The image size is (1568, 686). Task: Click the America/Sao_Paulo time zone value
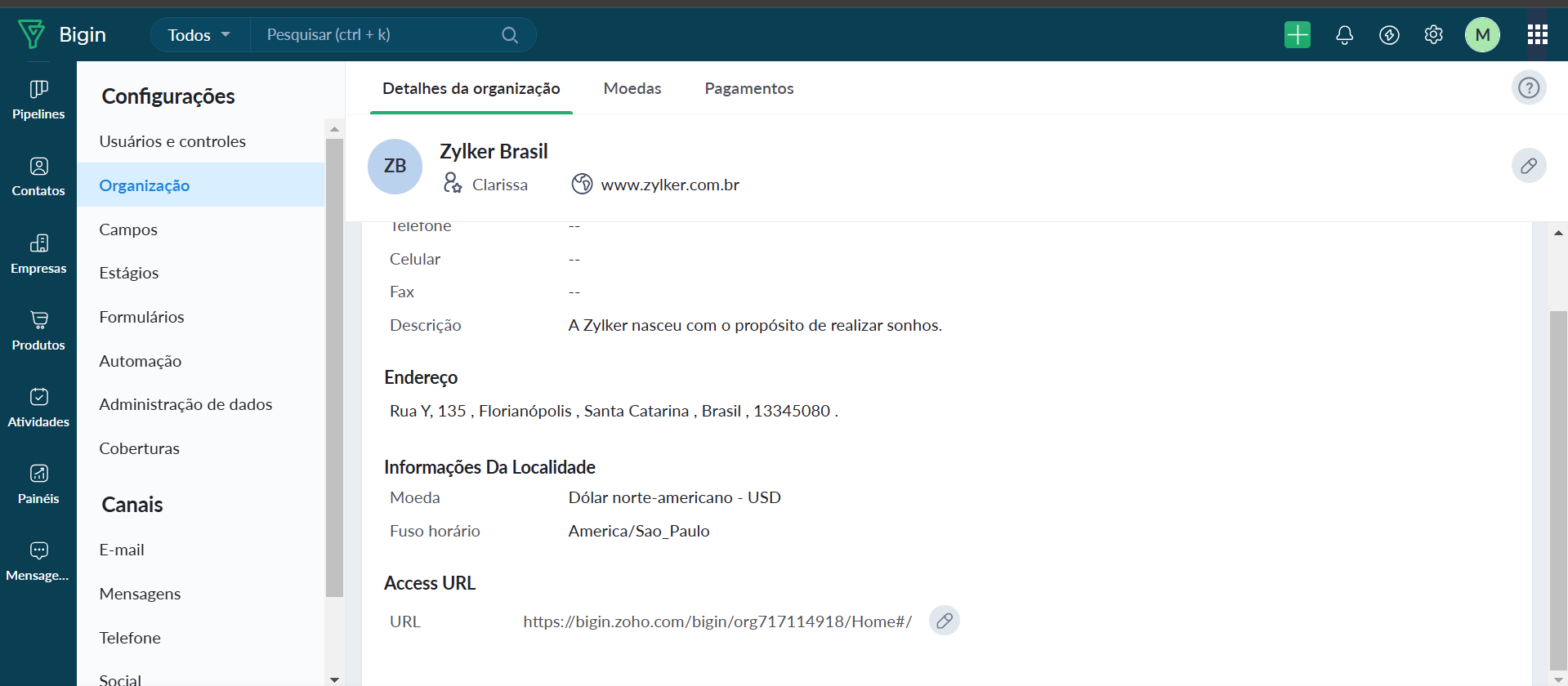pyautogui.click(x=639, y=531)
